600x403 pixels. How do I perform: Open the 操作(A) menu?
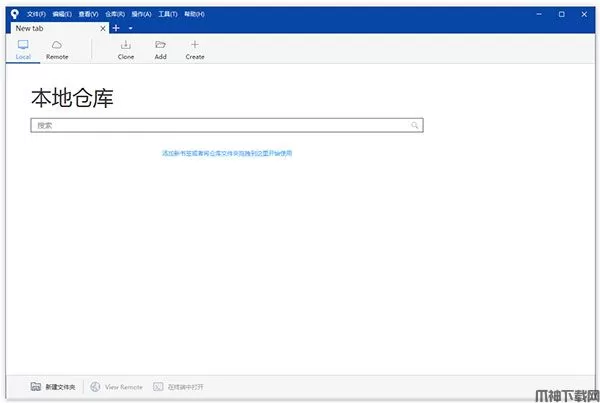[x=141, y=14]
